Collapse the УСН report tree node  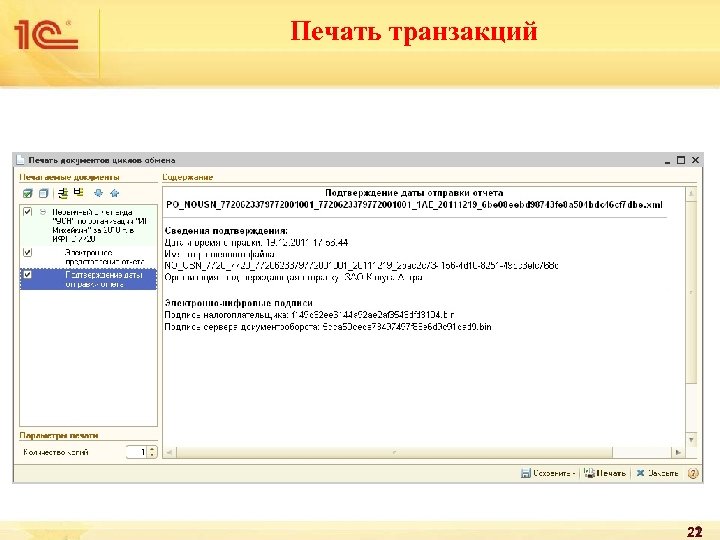coord(43,212)
